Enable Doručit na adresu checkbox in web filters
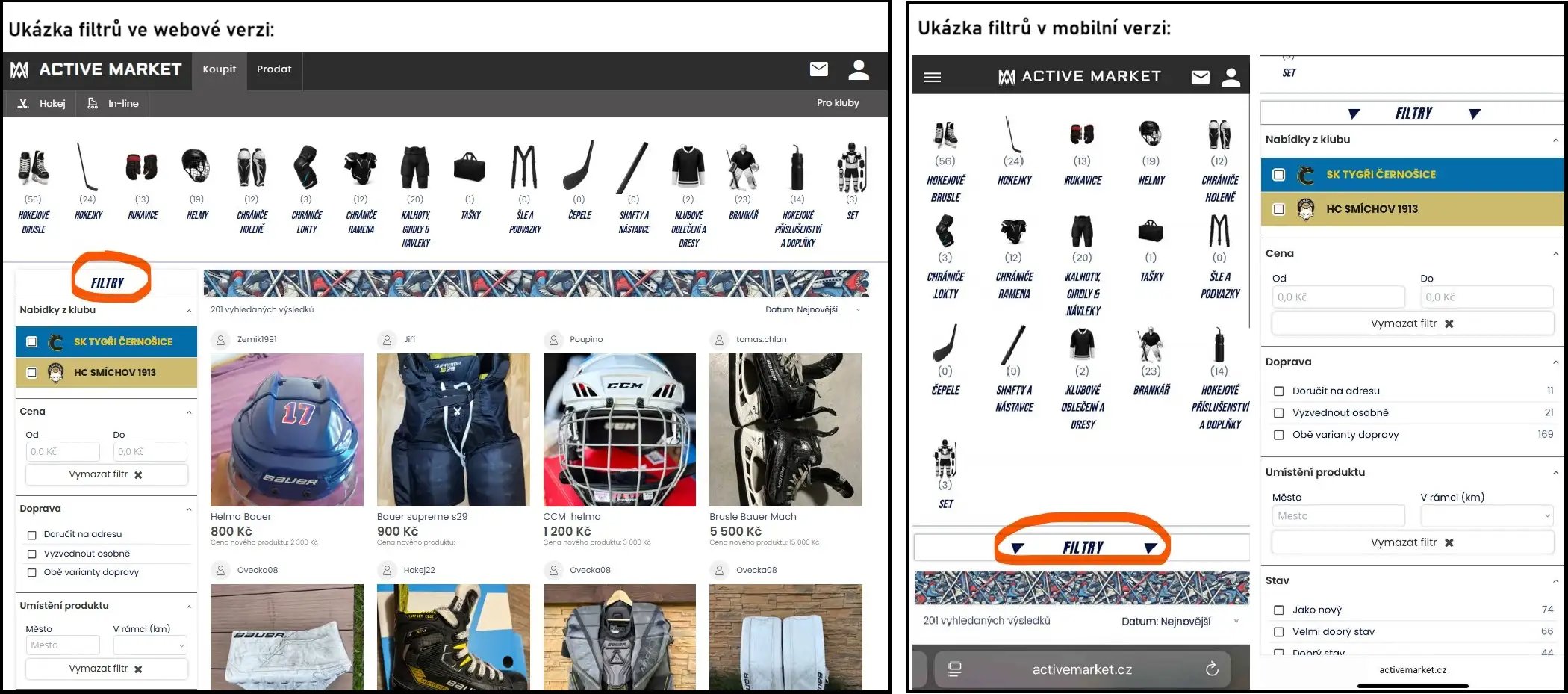 (31, 535)
